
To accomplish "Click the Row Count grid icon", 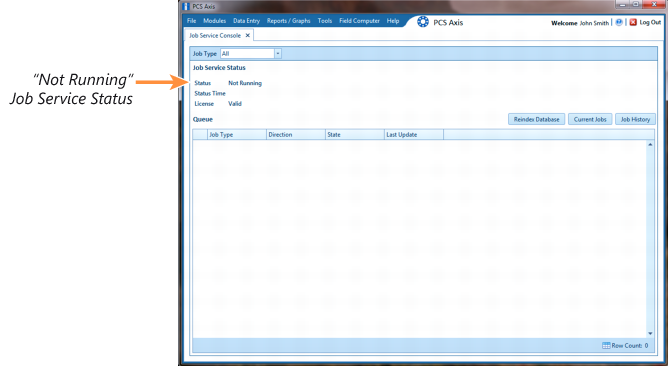I will pyautogui.click(x=606, y=345).
